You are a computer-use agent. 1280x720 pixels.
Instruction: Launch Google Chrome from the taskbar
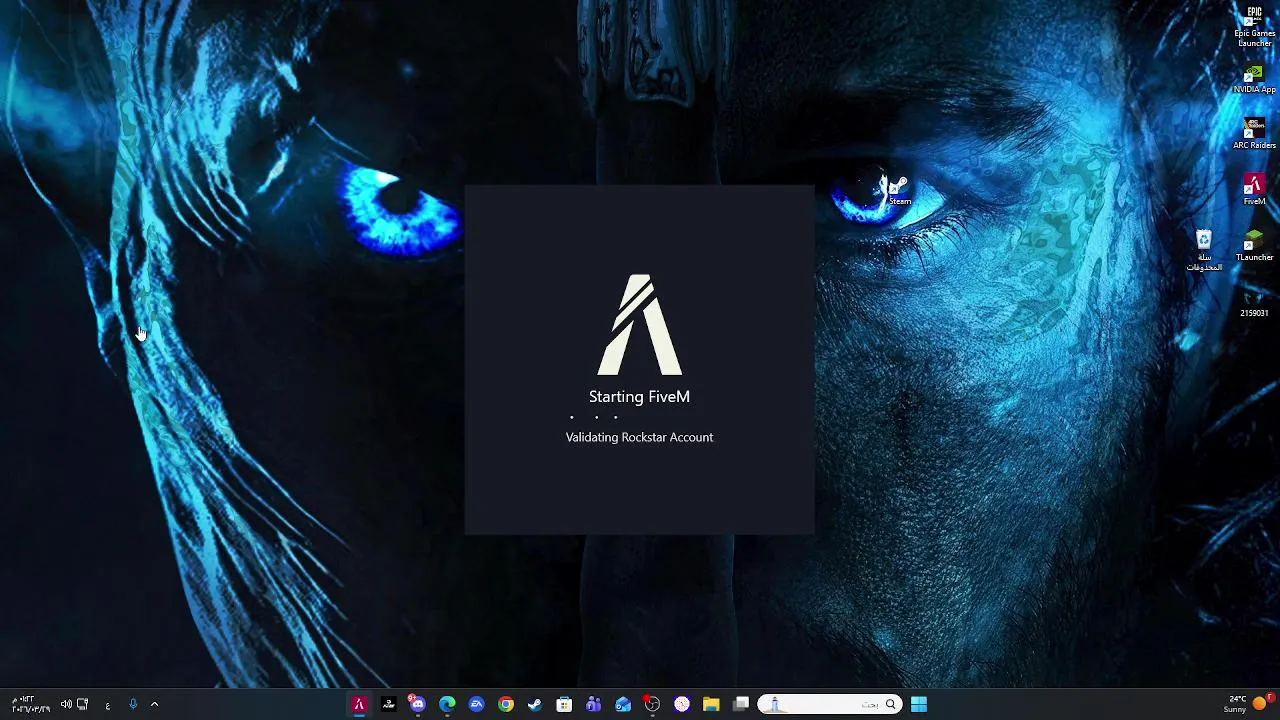pos(506,704)
